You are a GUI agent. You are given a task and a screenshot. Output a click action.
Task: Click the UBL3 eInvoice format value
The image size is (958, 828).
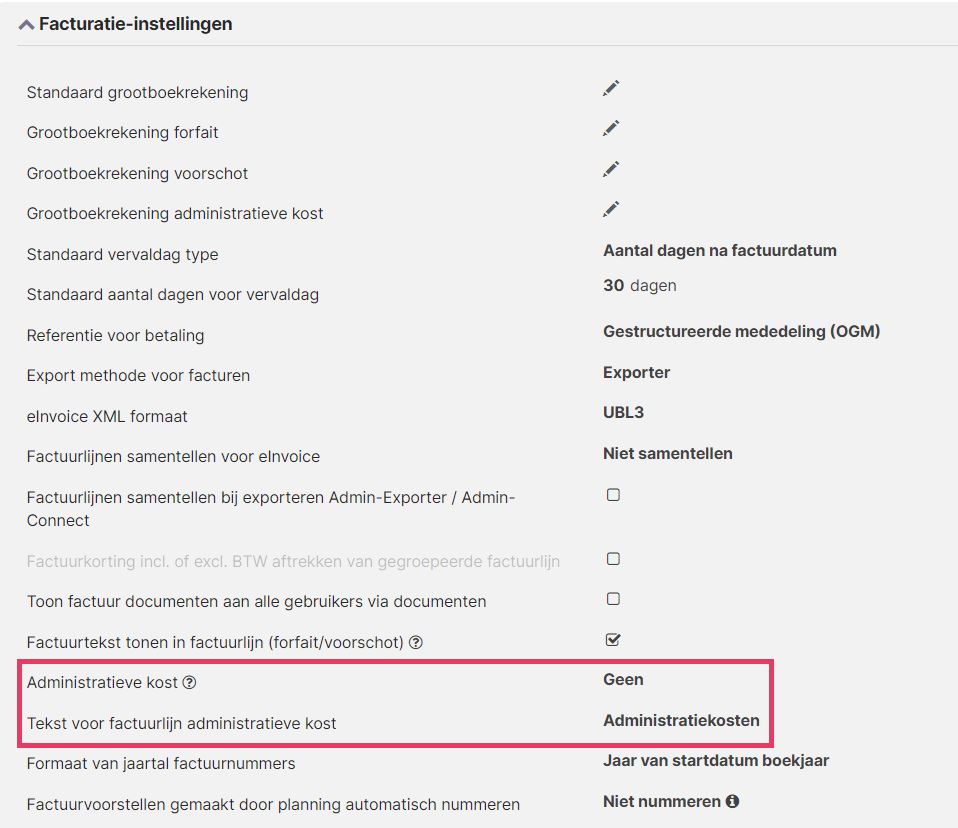click(623, 412)
